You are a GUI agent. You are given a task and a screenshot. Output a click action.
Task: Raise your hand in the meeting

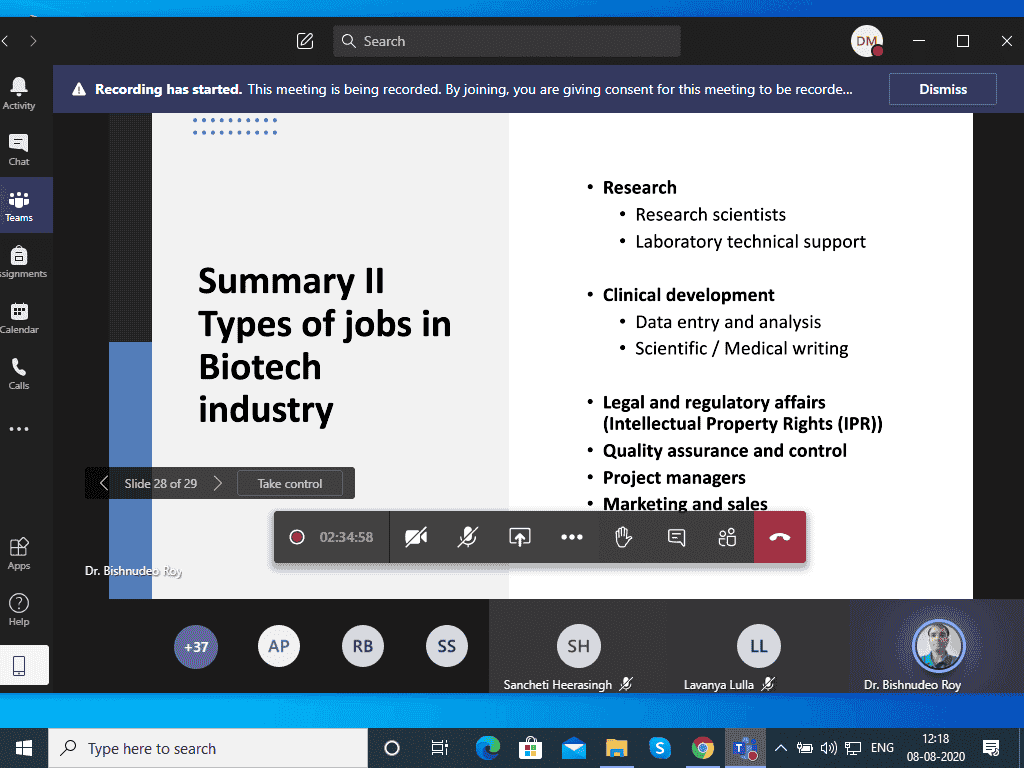click(623, 537)
